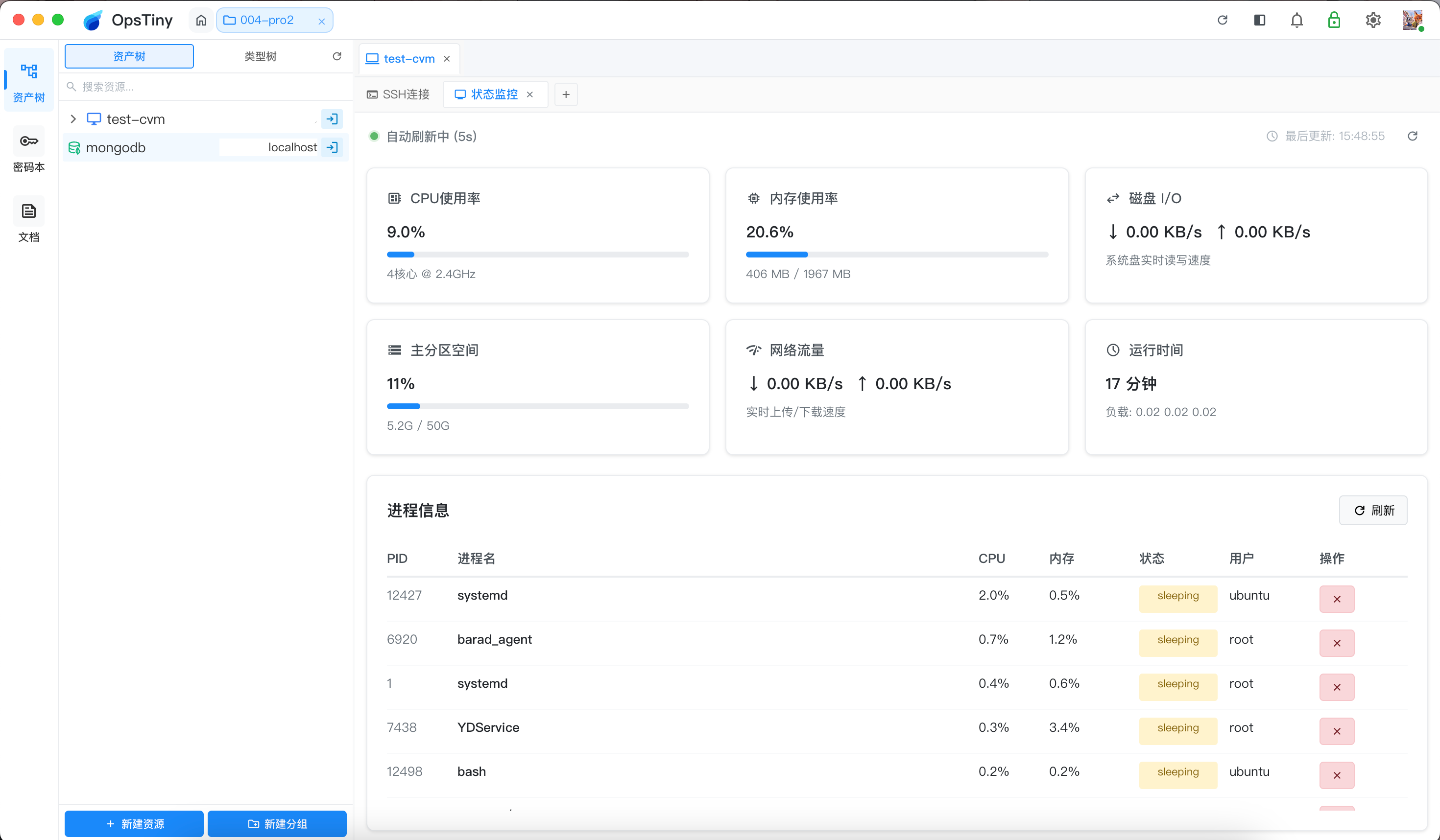The height and width of the screenshot is (840, 1440).
Task: Connect to test-cvm via login icon
Action: 332,119
